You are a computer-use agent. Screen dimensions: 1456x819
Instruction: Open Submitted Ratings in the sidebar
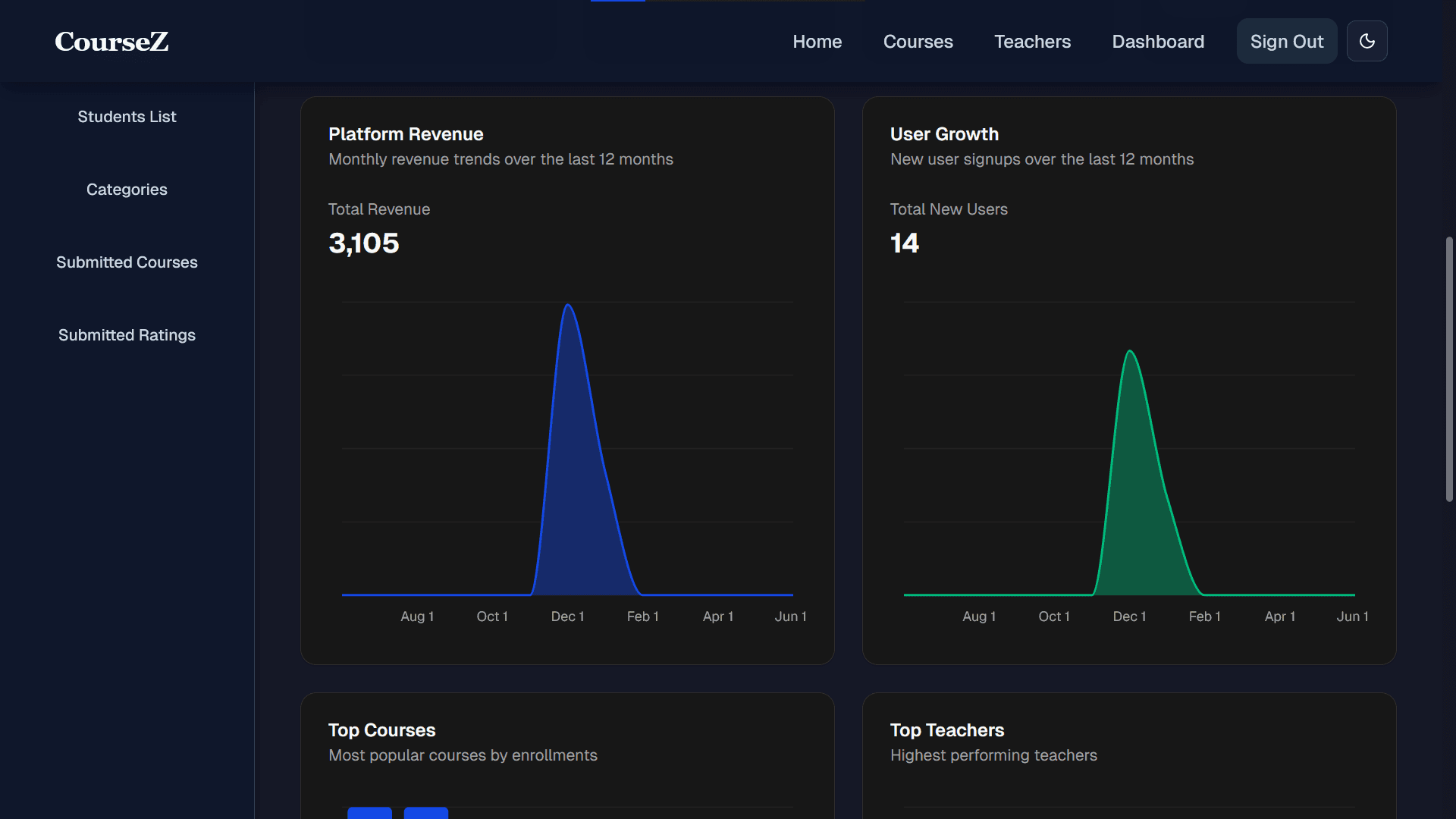(x=127, y=335)
